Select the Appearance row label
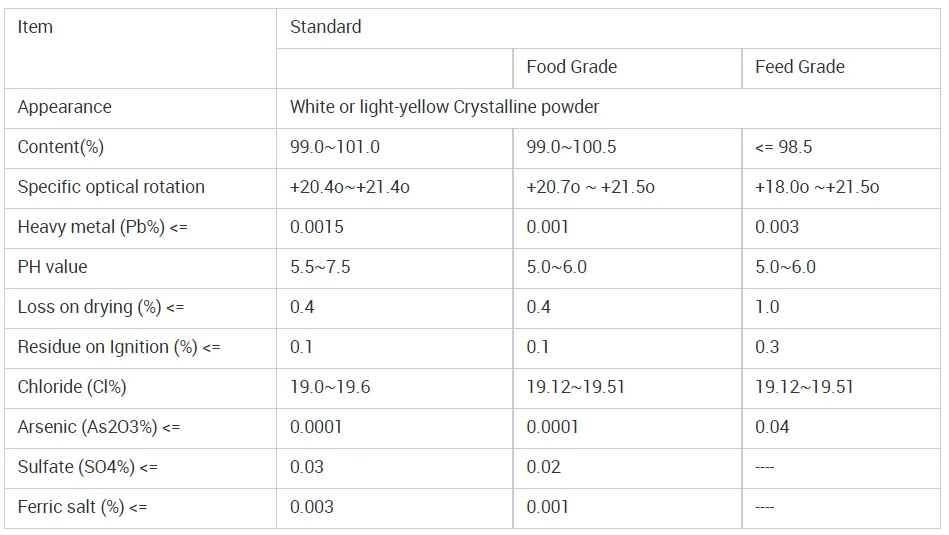This screenshot has height=535, width=949. [140, 108]
